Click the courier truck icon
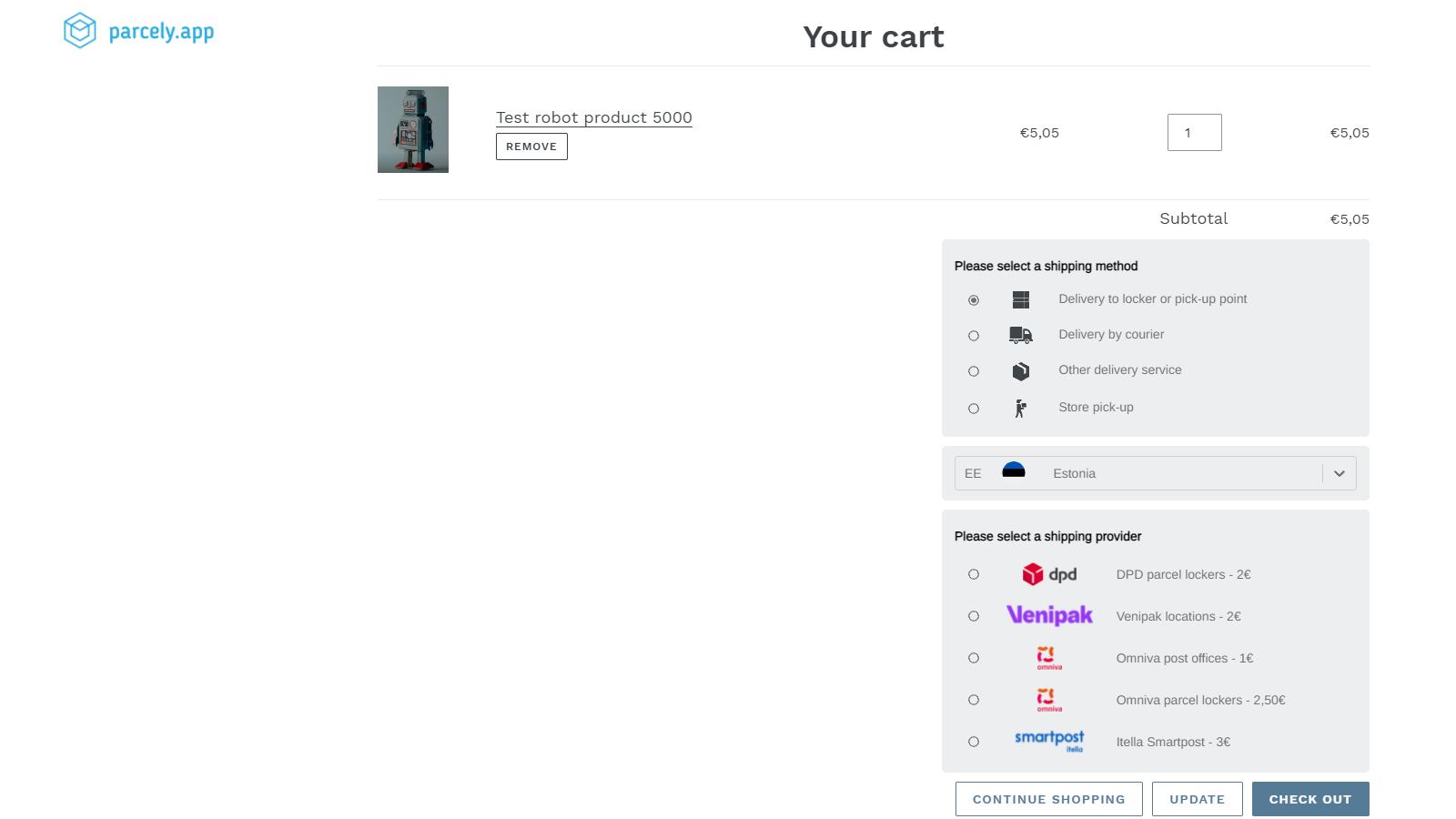Screen dimensions: 1456x819 click(x=1021, y=335)
